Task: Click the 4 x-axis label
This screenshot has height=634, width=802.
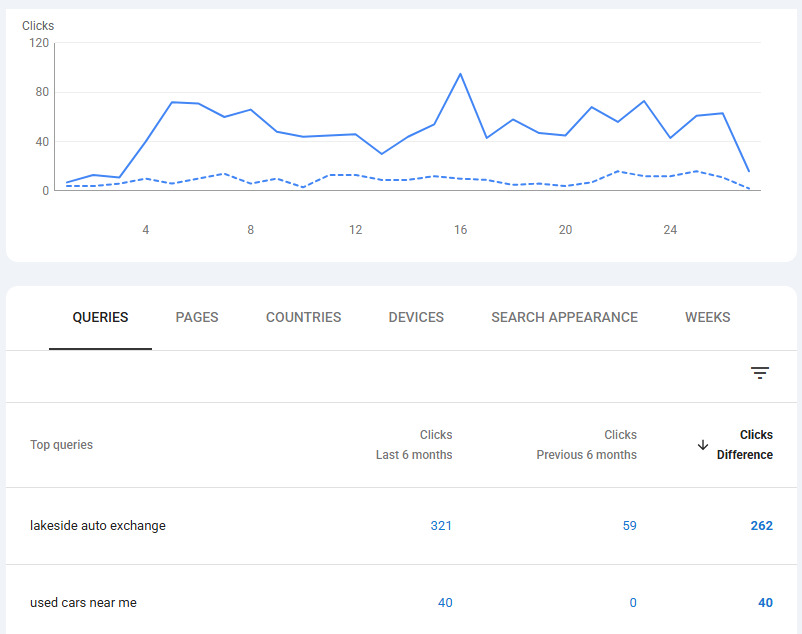Action: coord(146,230)
